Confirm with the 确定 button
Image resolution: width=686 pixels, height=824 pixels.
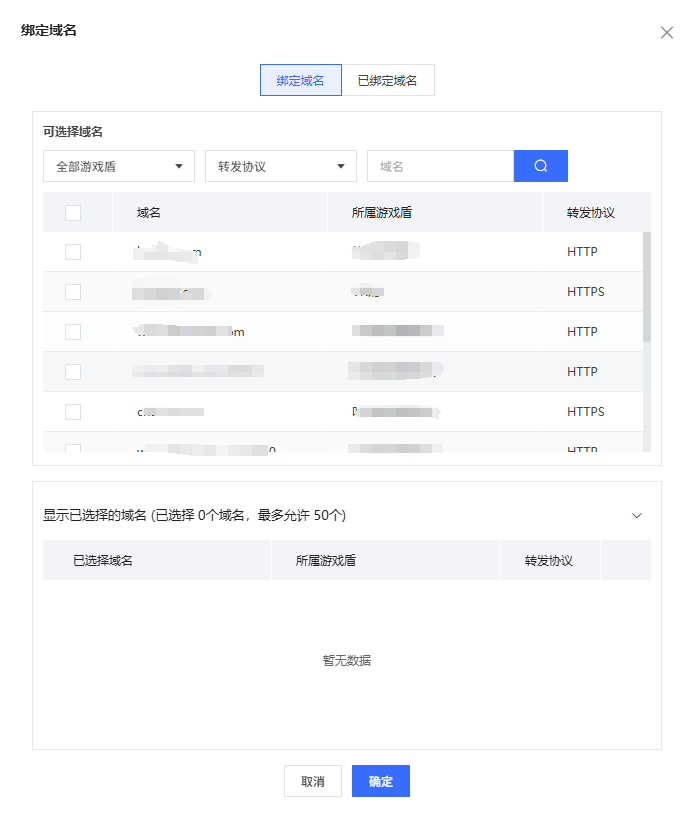pos(380,781)
